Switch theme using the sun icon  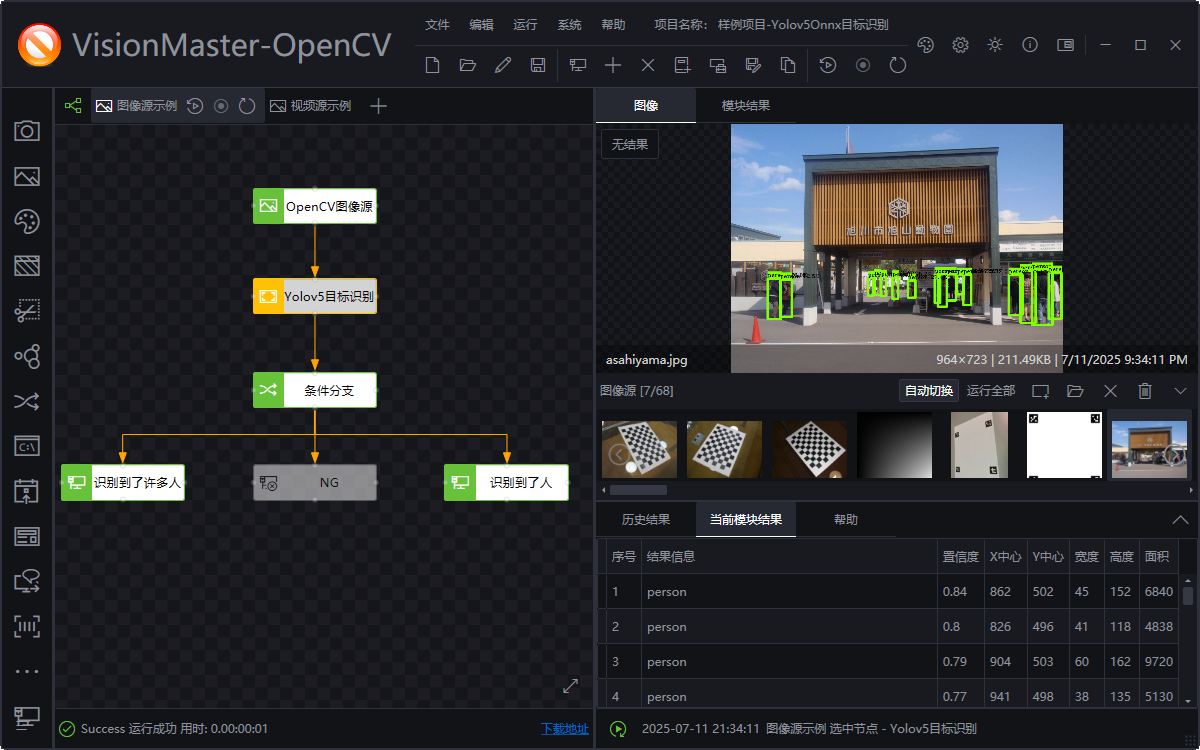(x=994, y=45)
